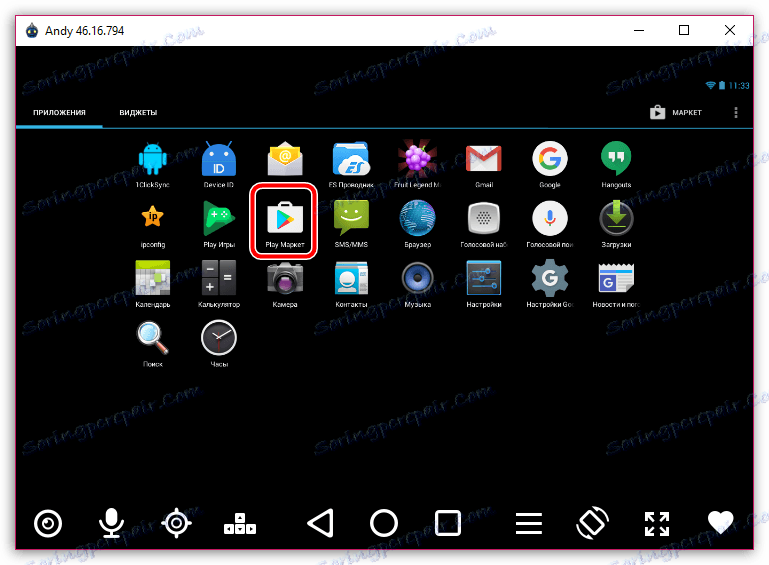Viewport: 769px width, 565px height.
Task: Open the hamburger menu in bottom bar
Action: (x=529, y=523)
